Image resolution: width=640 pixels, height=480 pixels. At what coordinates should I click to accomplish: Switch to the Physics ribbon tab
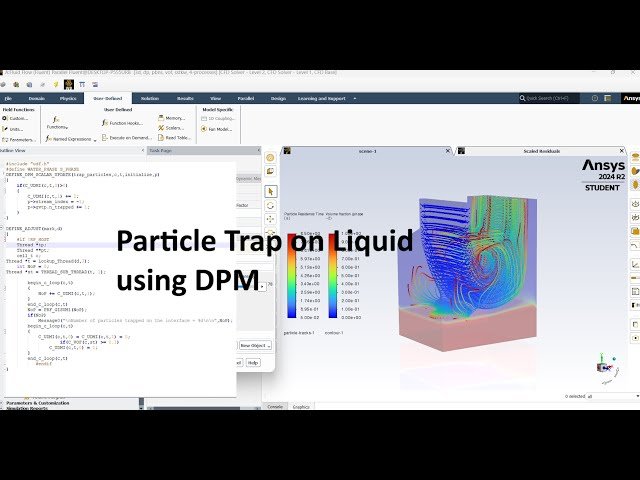tap(68, 98)
